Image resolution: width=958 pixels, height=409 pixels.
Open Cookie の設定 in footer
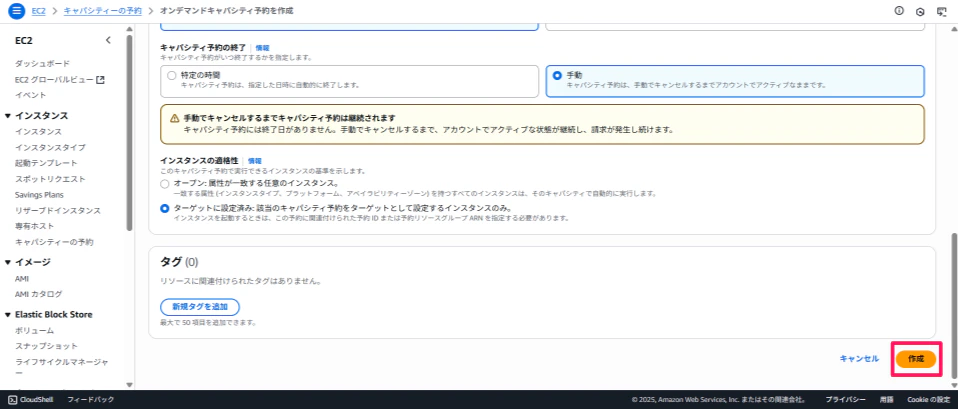[928, 400]
